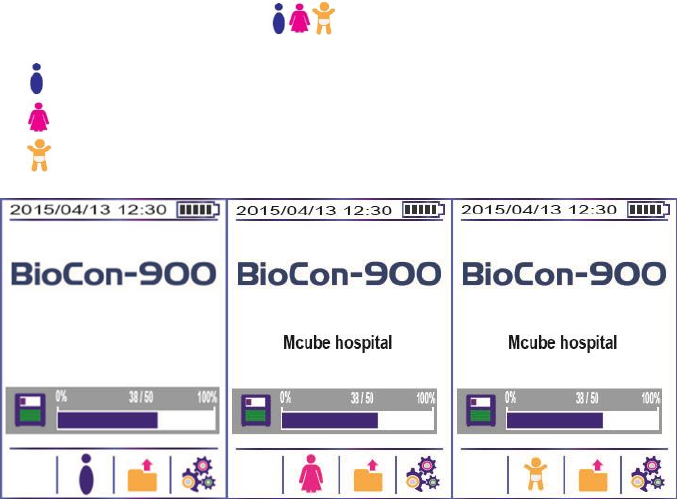The width and height of the screenshot is (677, 499).
Task: Open the upload folder icon in first screen
Action: tap(143, 473)
